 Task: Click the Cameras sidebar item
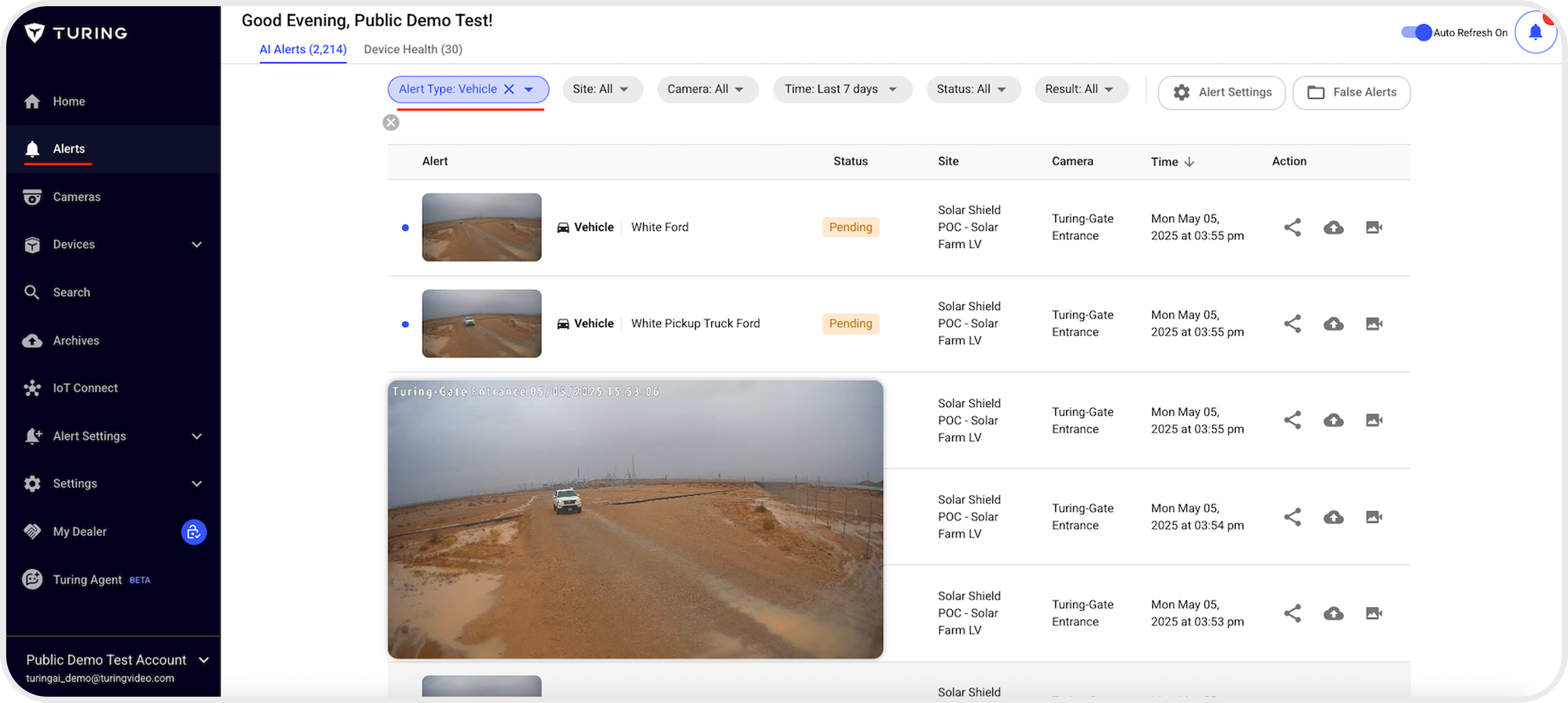tap(76, 197)
